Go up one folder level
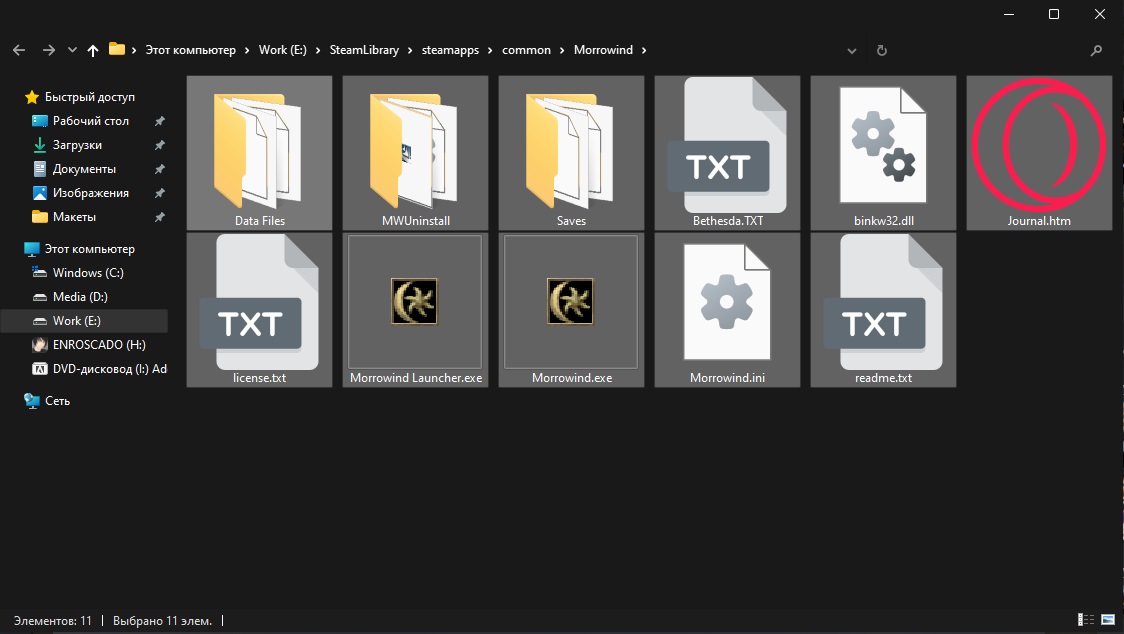This screenshot has height=634, width=1124. pos(92,50)
